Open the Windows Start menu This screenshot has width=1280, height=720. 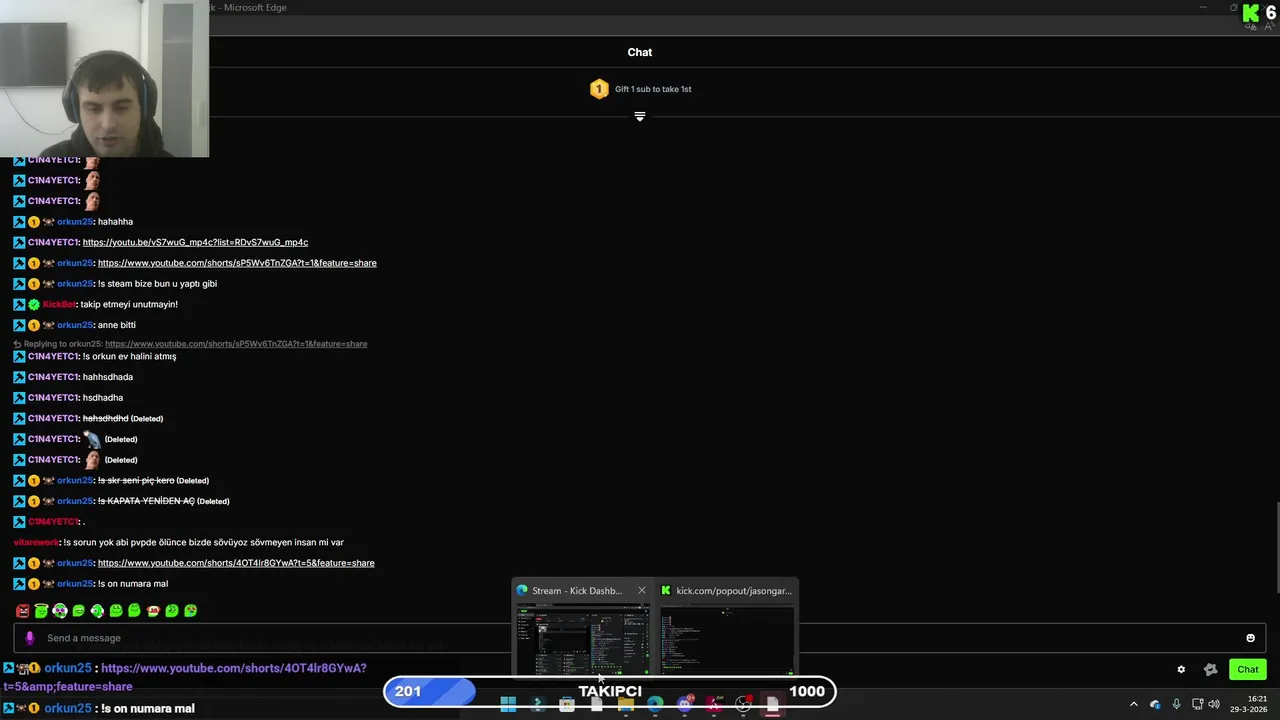click(x=508, y=705)
